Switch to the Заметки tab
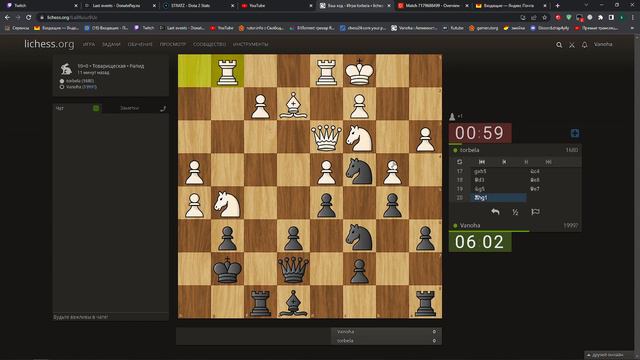This screenshot has width=640, height=360. [x=129, y=108]
